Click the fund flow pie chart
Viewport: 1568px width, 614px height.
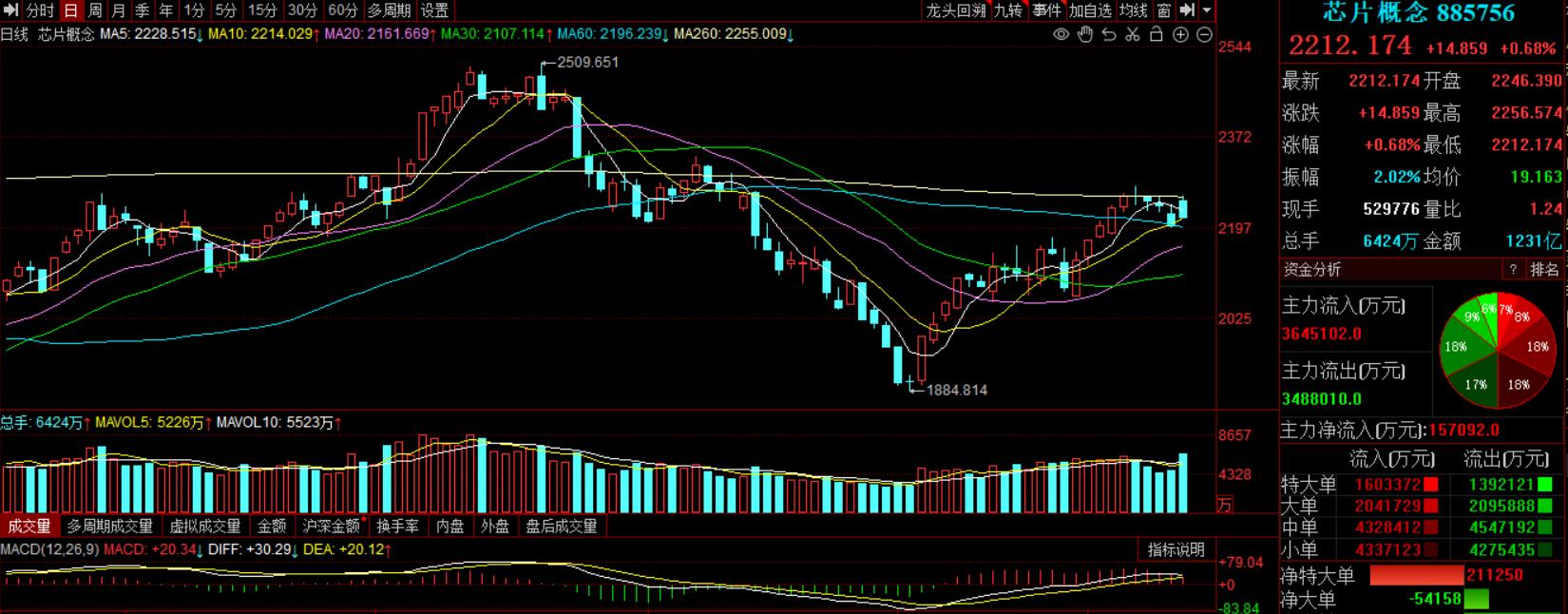(1498, 348)
